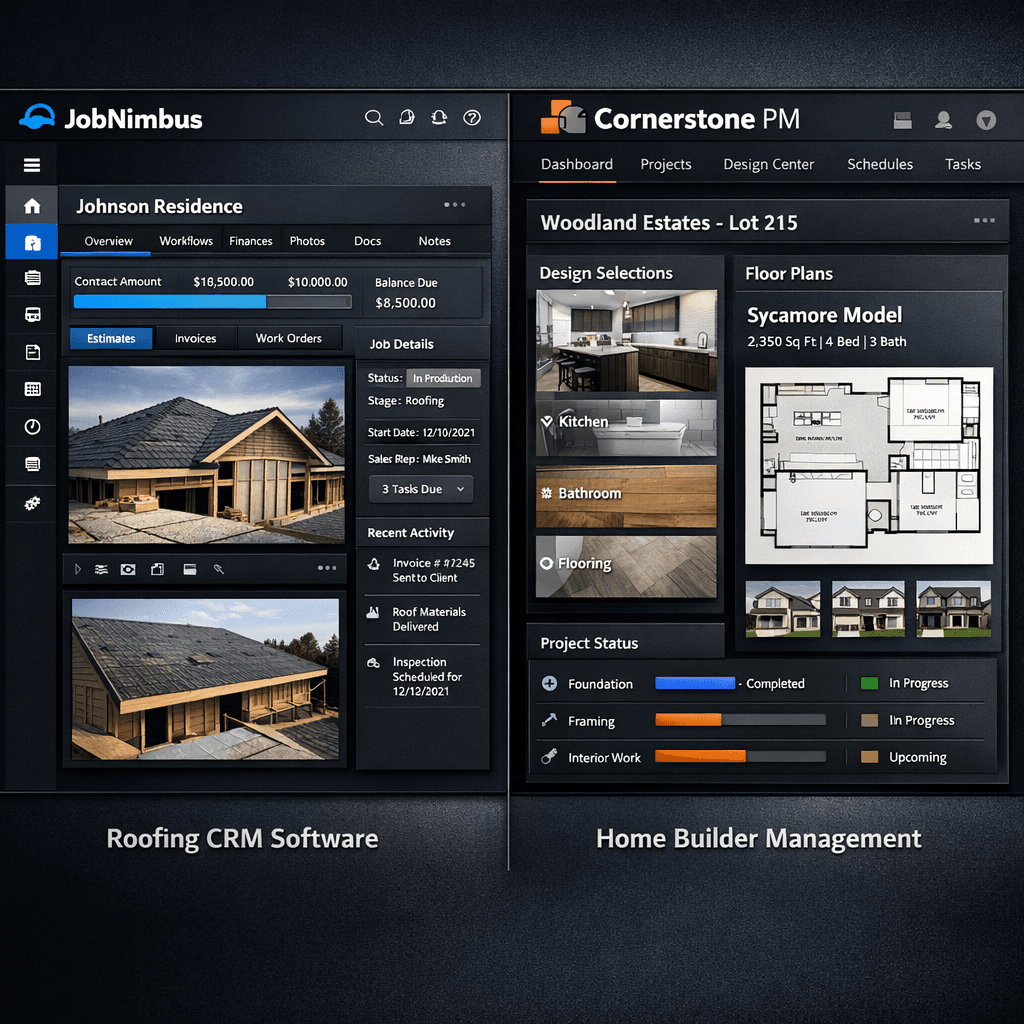Image resolution: width=1024 pixels, height=1024 pixels.
Task: Click the Framing orange progress bar
Action: (x=741, y=720)
